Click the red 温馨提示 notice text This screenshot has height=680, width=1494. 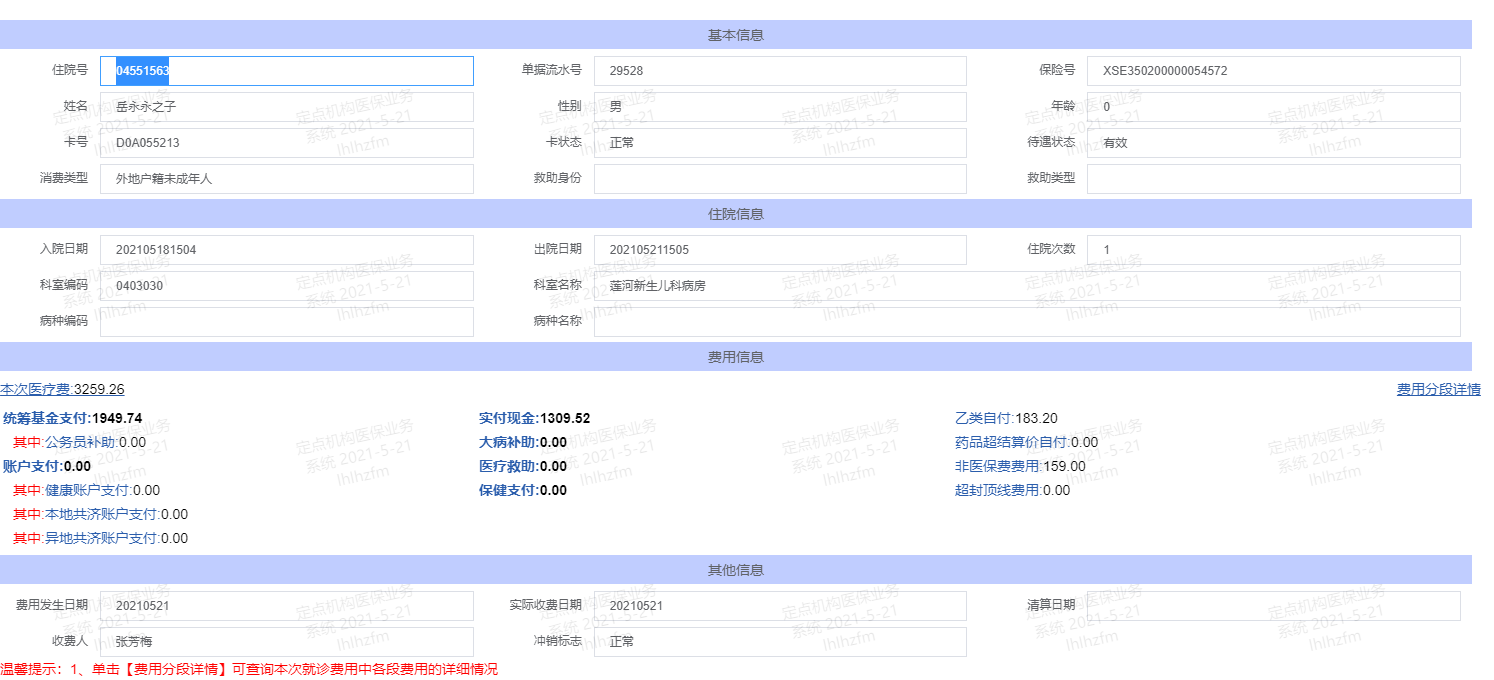click(x=249, y=669)
